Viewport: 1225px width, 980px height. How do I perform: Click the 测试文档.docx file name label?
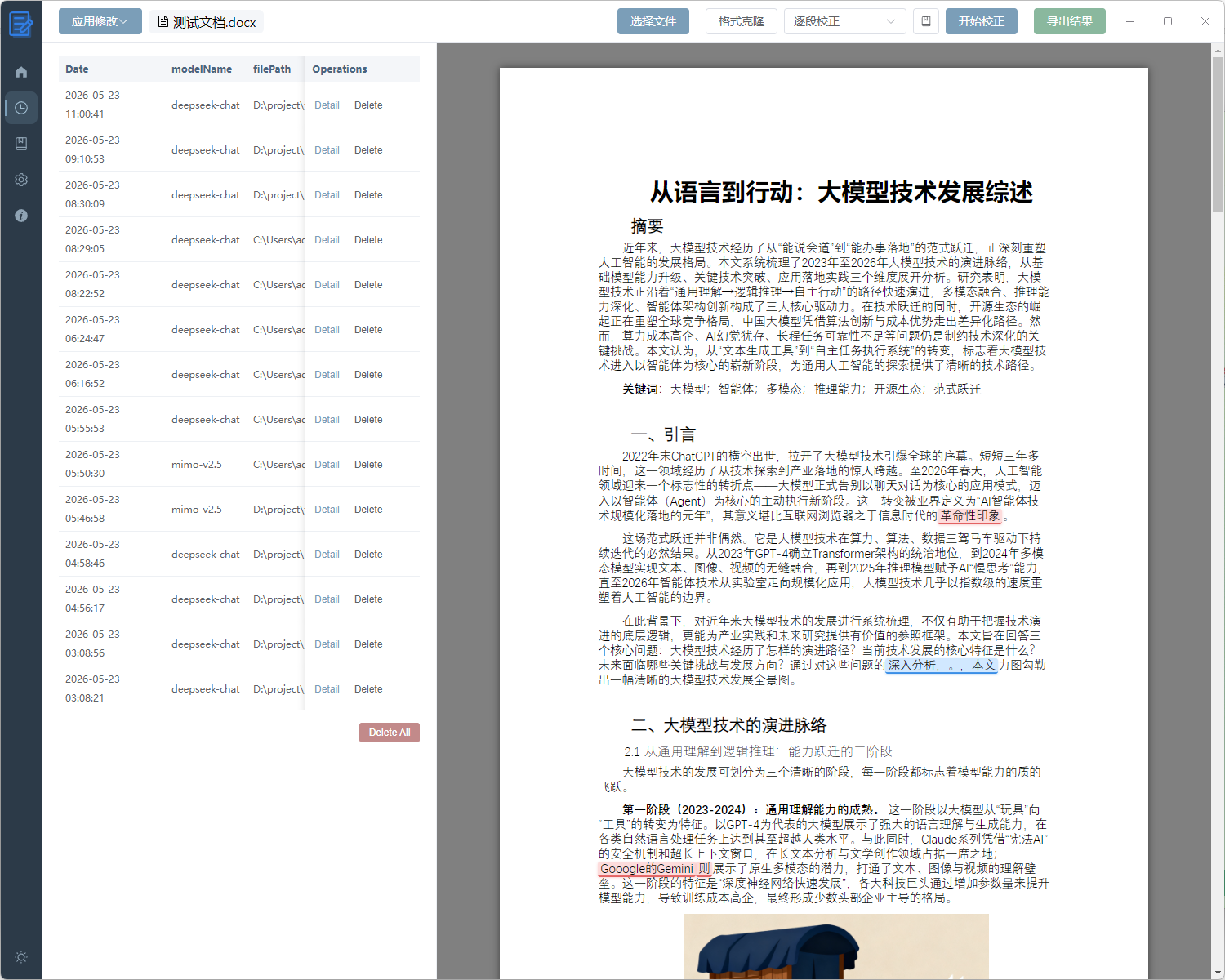point(214,22)
